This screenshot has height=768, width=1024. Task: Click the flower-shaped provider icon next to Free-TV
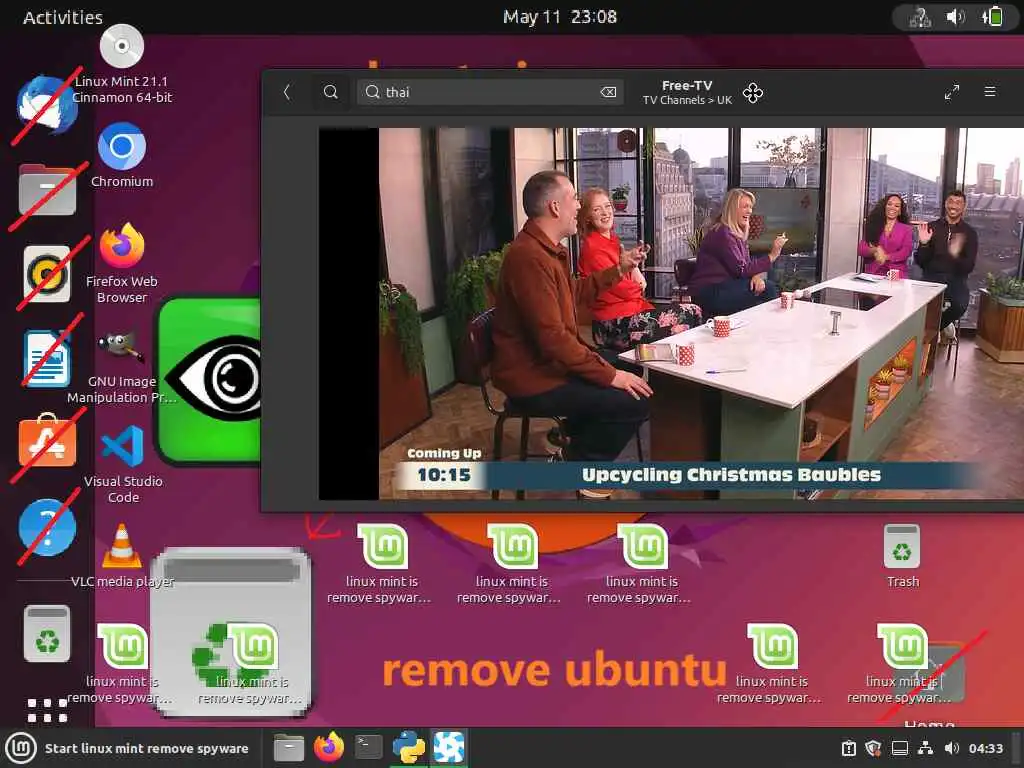pyautogui.click(x=752, y=93)
